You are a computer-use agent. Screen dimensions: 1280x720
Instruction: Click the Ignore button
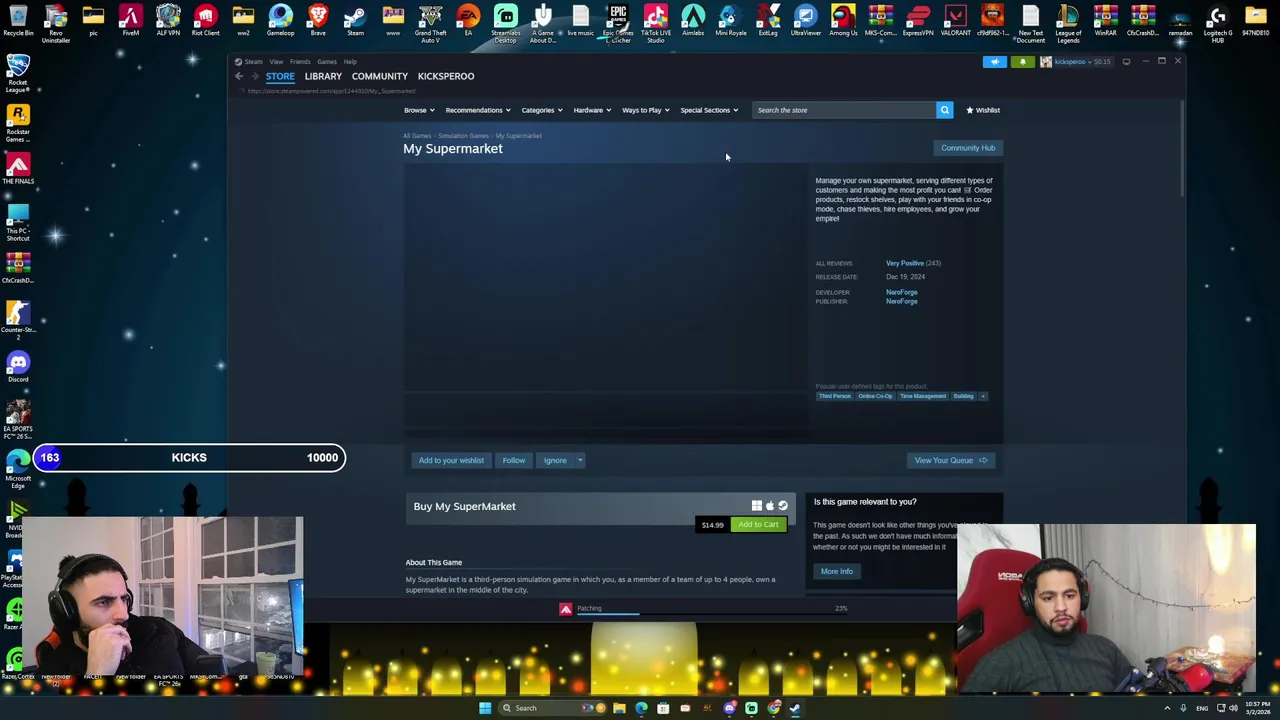coord(555,460)
